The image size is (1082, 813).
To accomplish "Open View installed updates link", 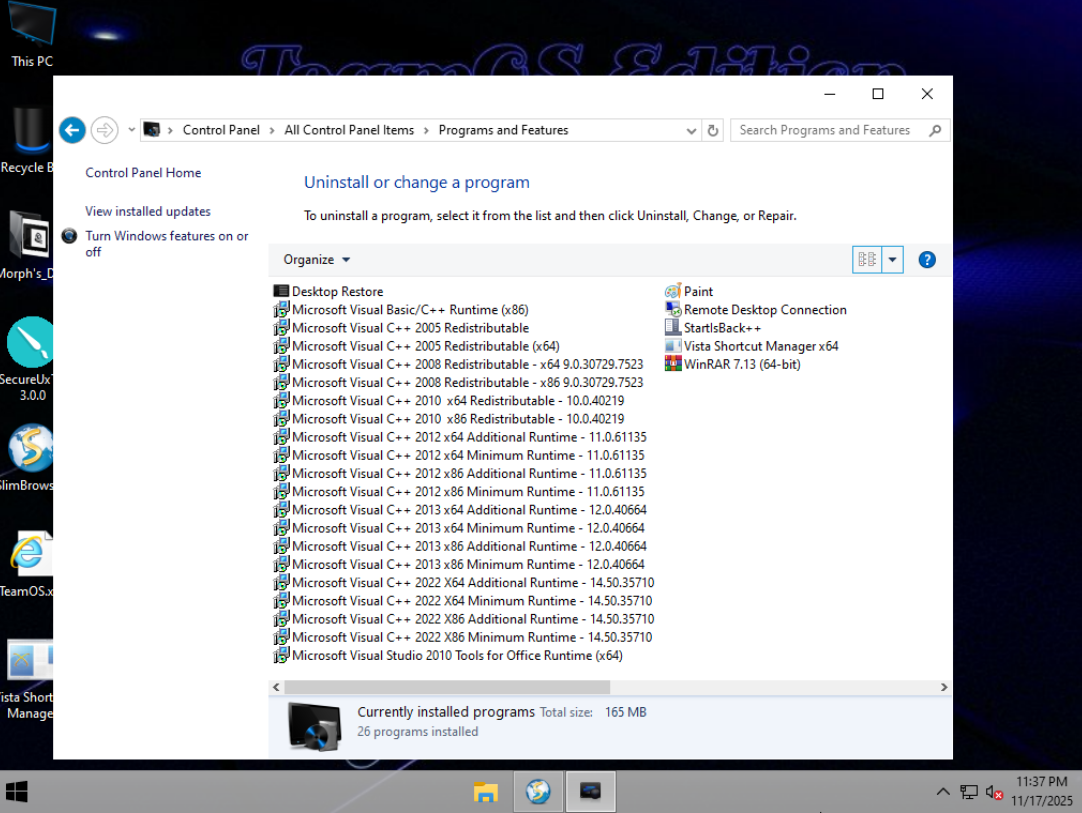I will (148, 211).
